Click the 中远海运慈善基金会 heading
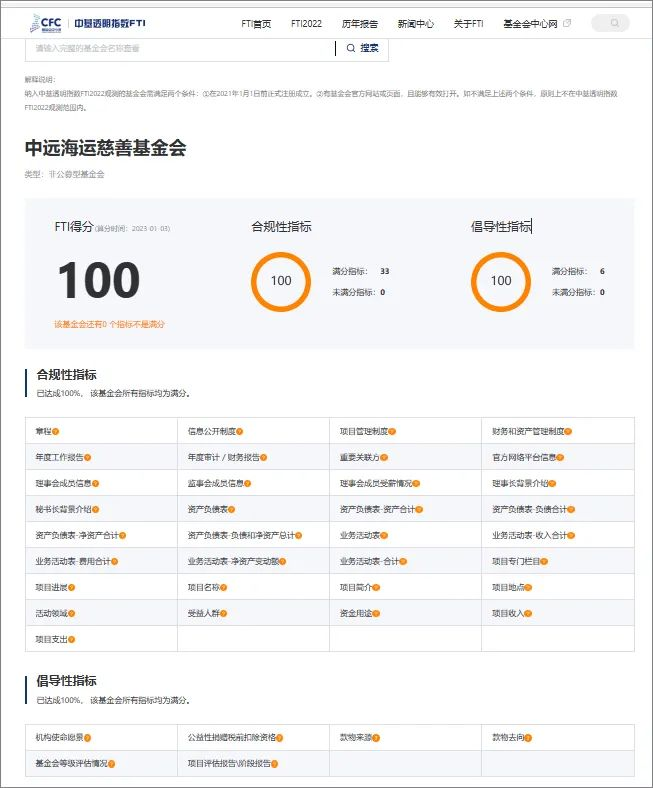This screenshot has width=653, height=788. pos(106,148)
